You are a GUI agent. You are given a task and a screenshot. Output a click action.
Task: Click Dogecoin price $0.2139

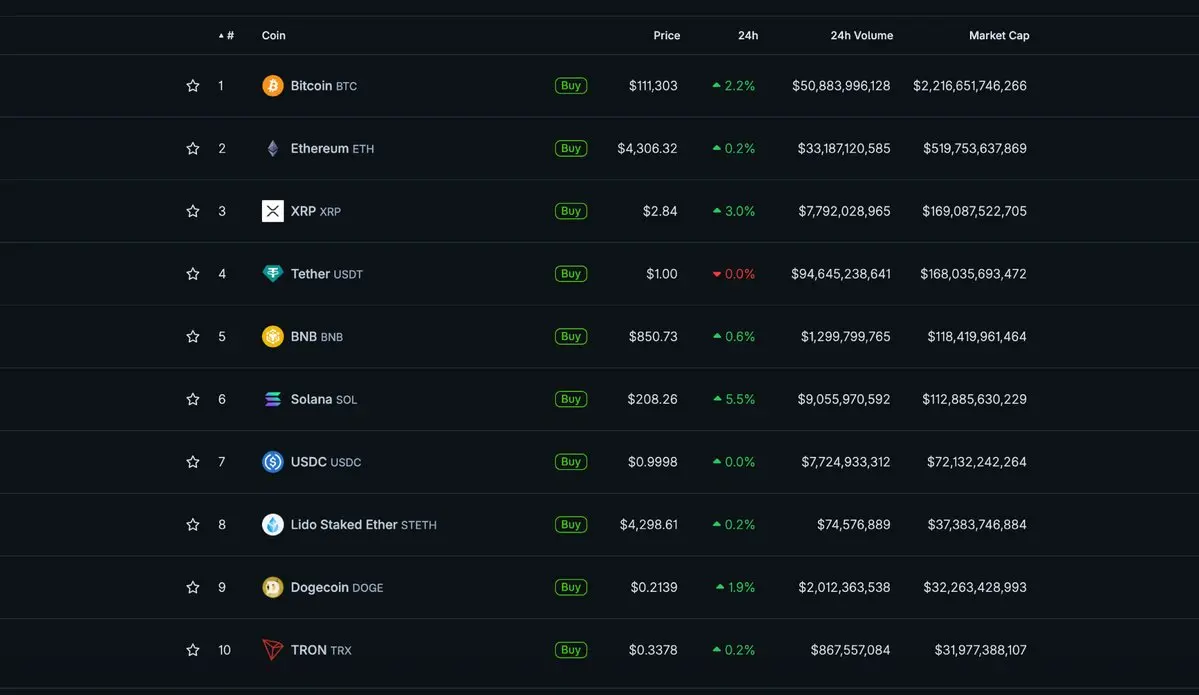coord(654,587)
